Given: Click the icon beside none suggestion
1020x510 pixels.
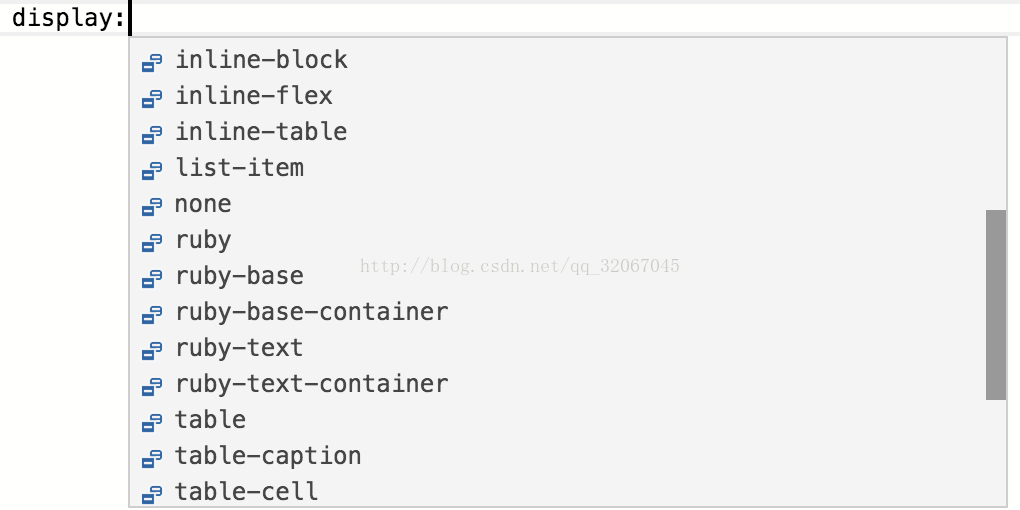Looking at the screenshot, I should tap(152, 206).
